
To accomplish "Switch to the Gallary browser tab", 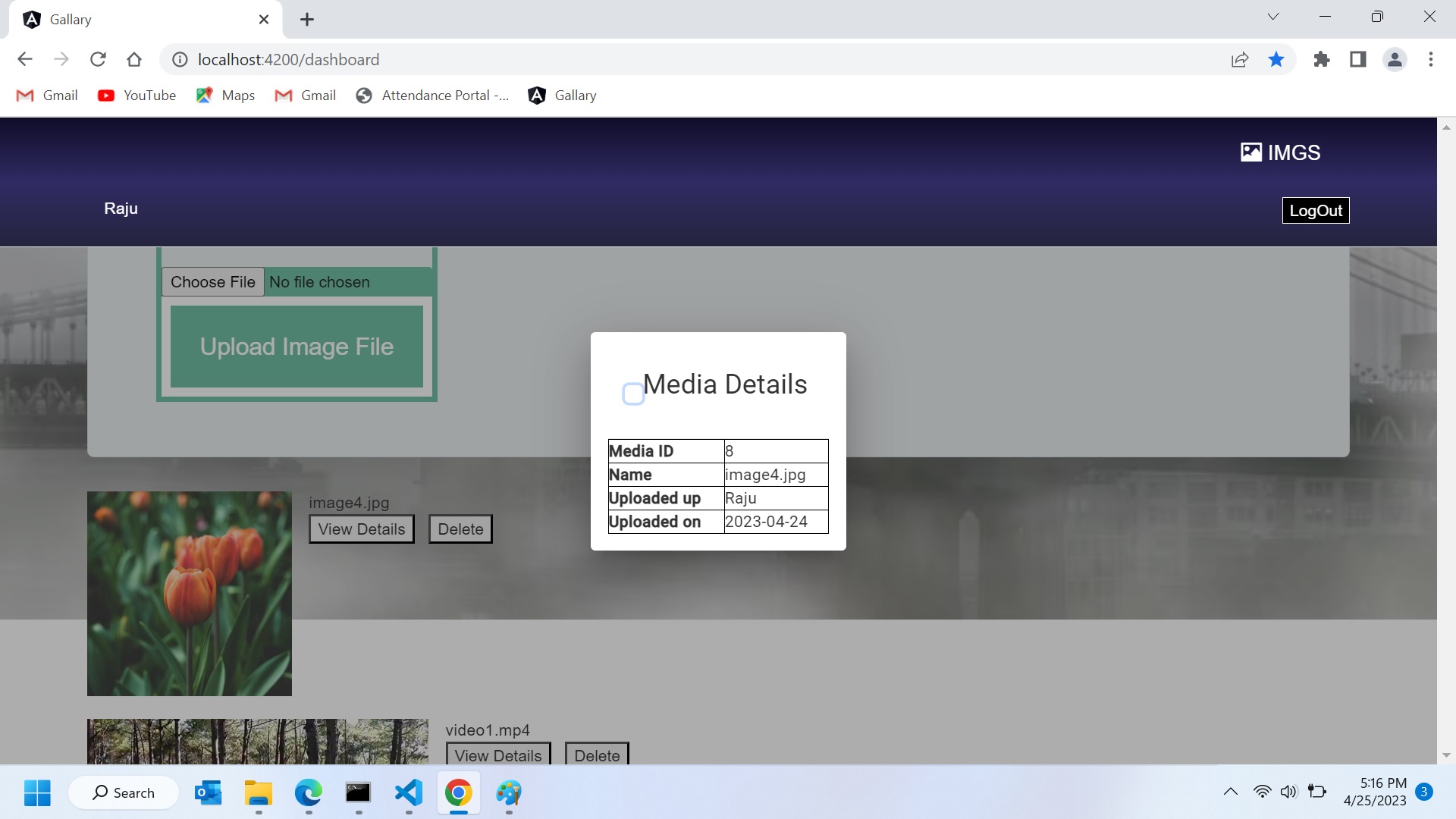I will point(146,20).
